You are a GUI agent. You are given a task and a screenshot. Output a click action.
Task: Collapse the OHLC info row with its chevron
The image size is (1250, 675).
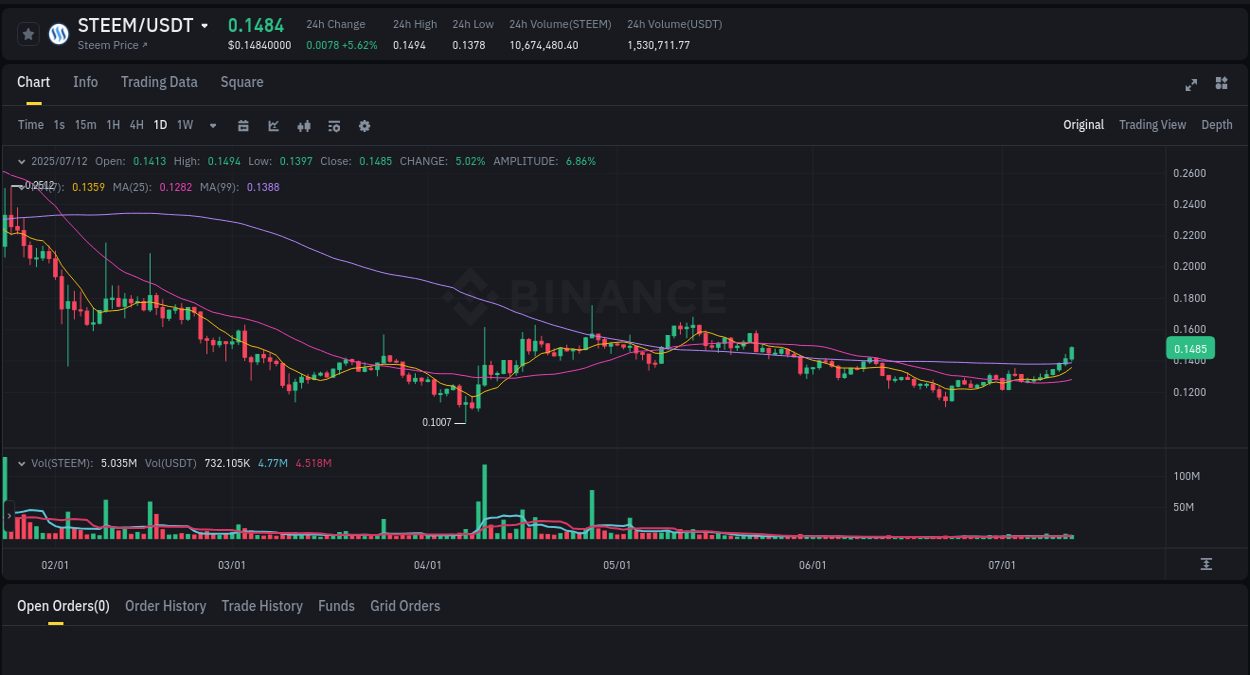(x=22, y=160)
